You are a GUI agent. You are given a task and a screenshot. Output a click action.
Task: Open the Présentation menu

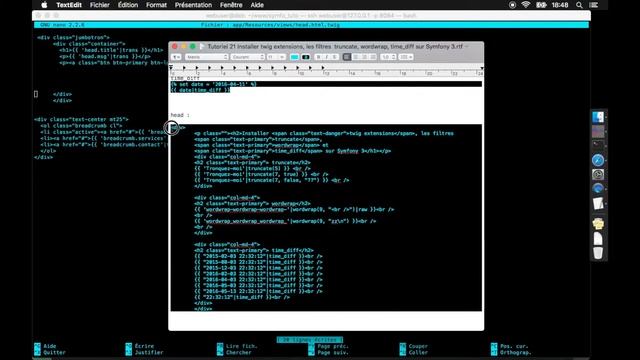point(193,5)
